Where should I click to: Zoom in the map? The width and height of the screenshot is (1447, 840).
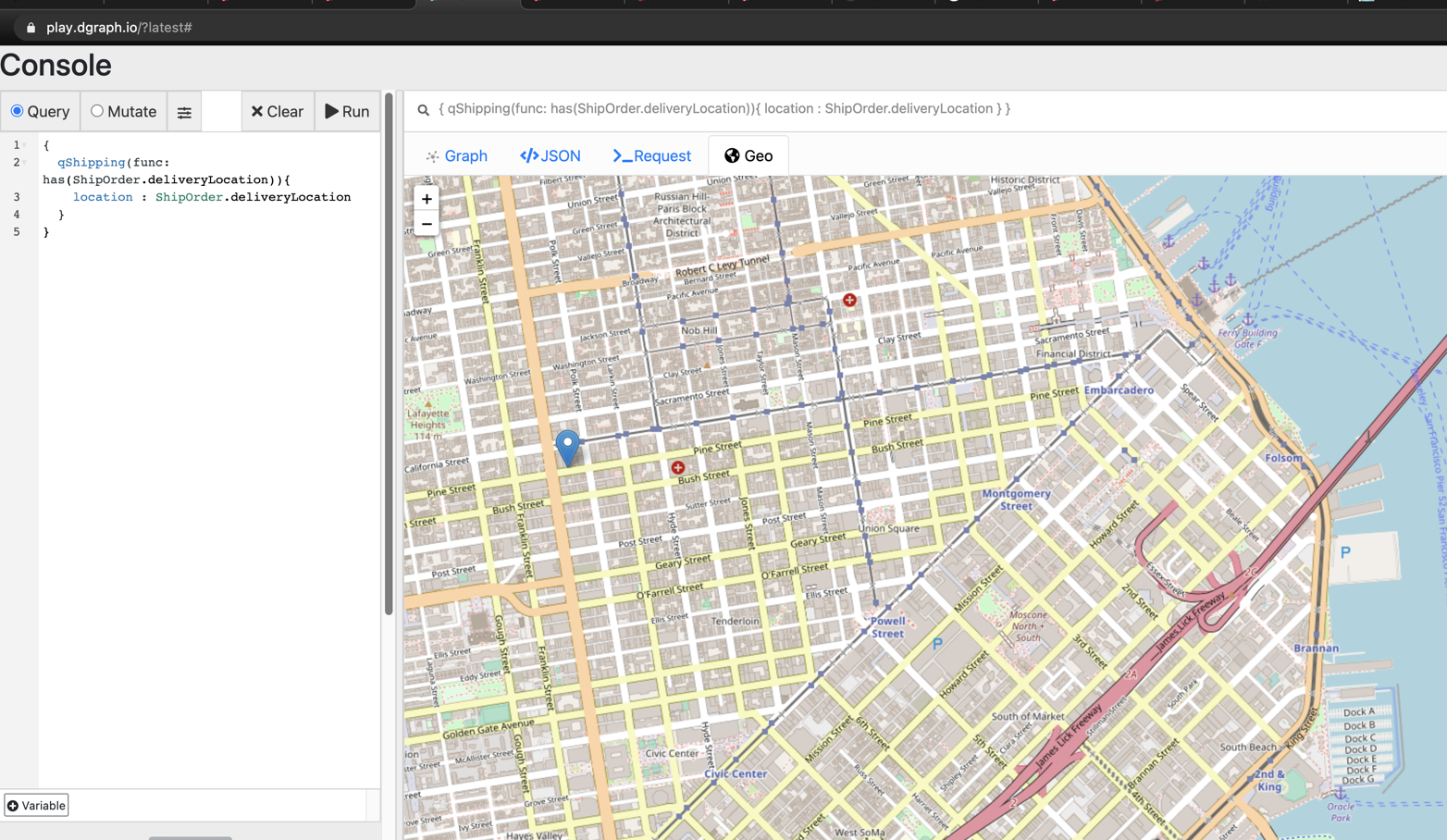427,199
